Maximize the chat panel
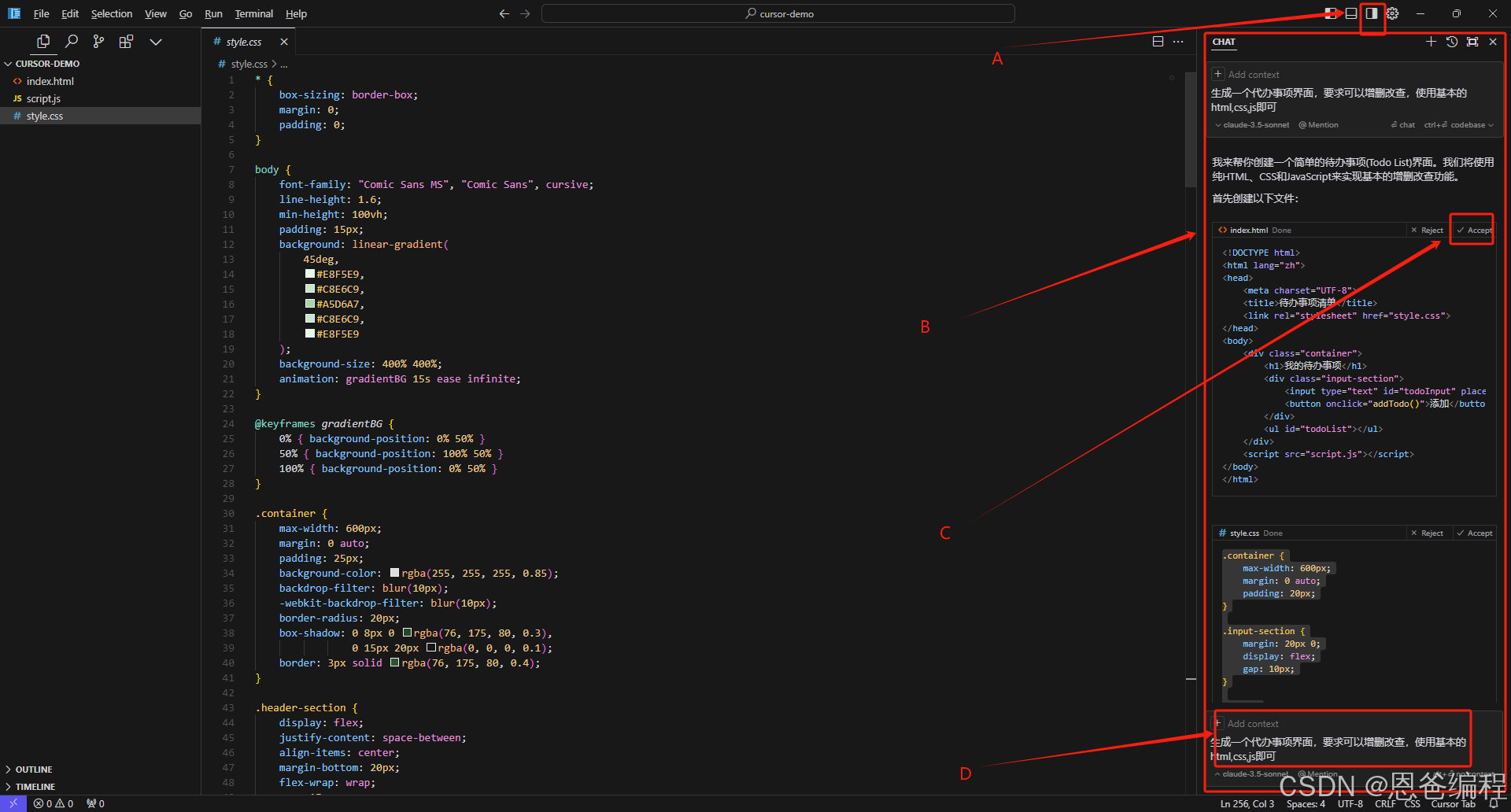The width and height of the screenshot is (1511, 812). [1472, 42]
